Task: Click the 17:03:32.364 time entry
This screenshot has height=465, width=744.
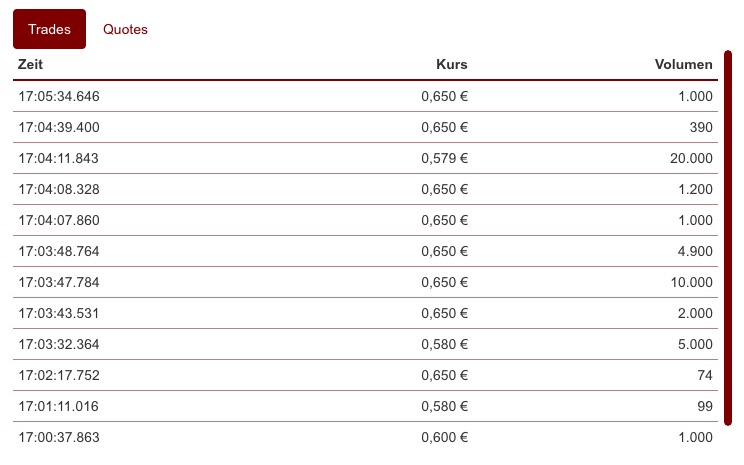Action: click(x=59, y=344)
